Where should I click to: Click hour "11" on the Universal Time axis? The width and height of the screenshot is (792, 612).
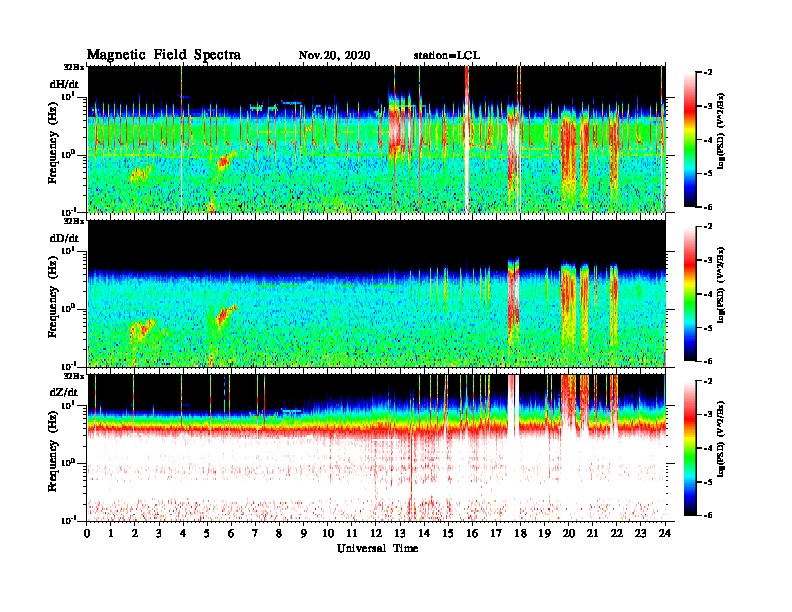[352, 533]
